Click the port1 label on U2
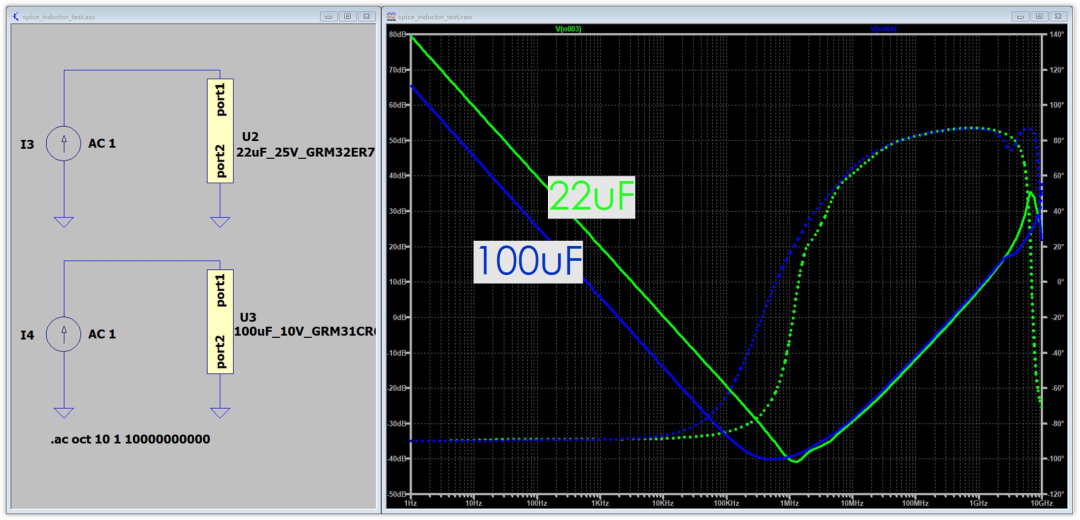 pos(220,100)
